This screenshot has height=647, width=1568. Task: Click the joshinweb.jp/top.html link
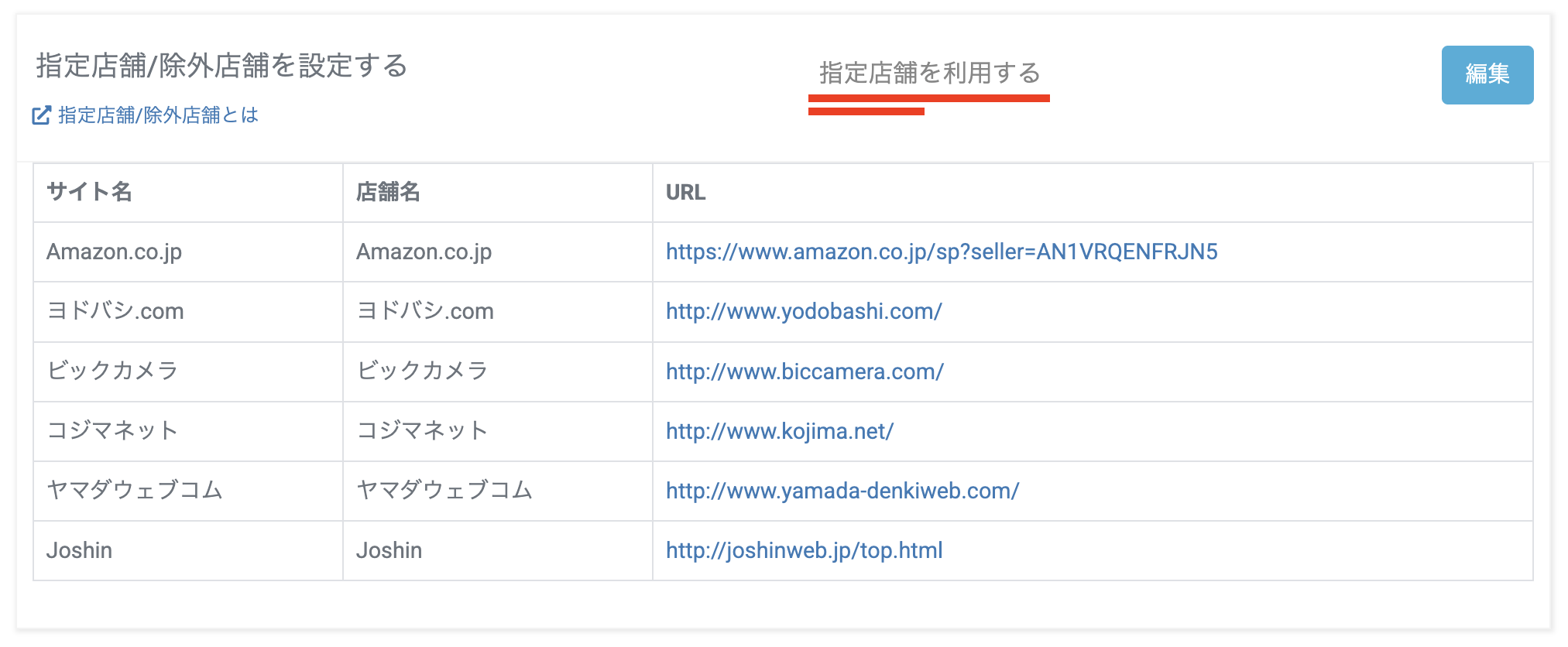click(x=804, y=550)
